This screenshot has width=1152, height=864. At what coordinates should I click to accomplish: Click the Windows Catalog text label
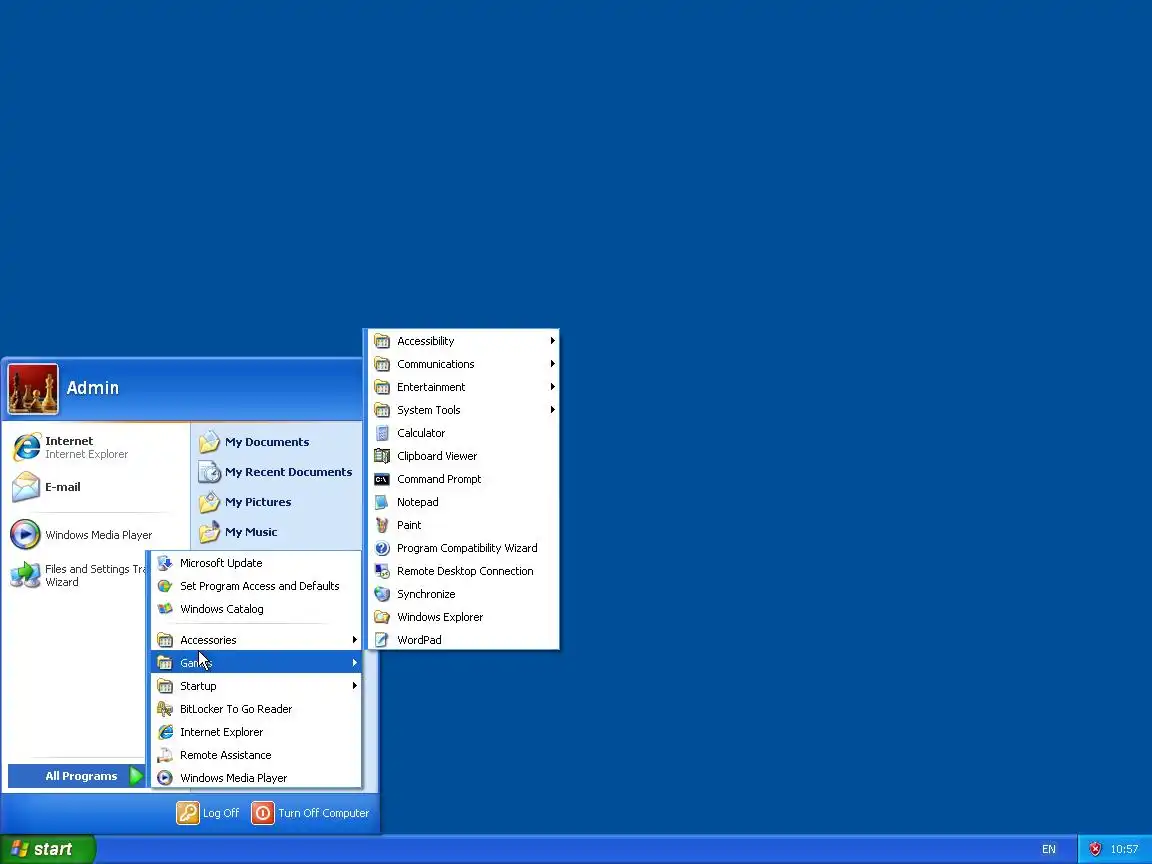pos(222,609)
